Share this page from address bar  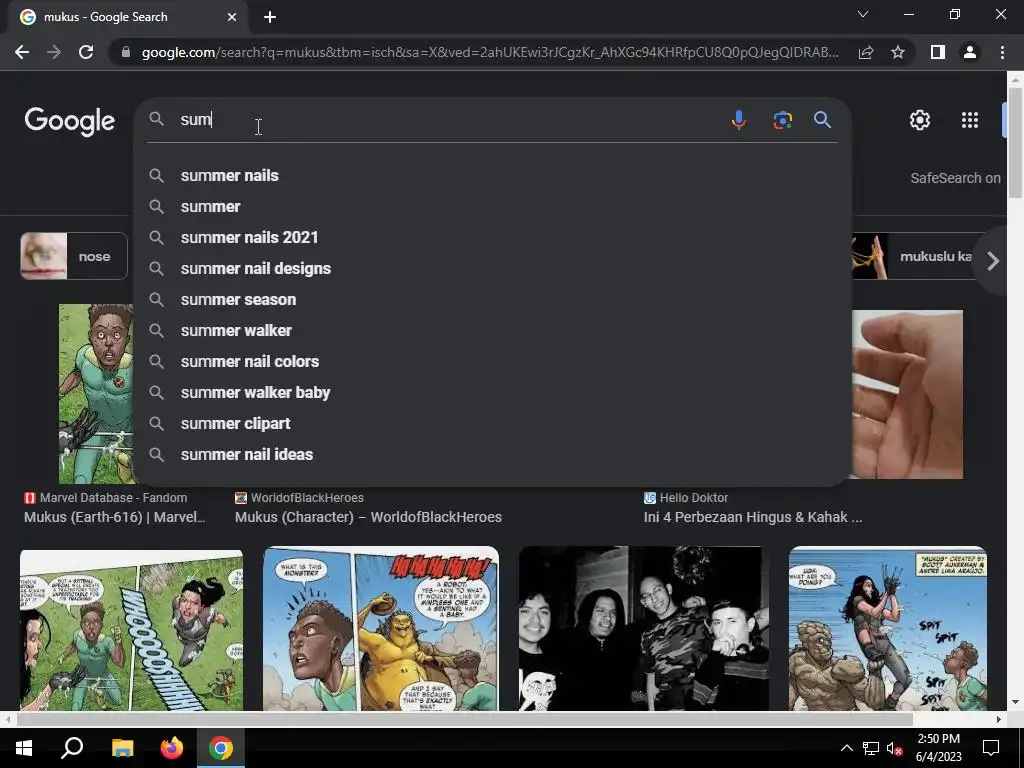point(866,52)
